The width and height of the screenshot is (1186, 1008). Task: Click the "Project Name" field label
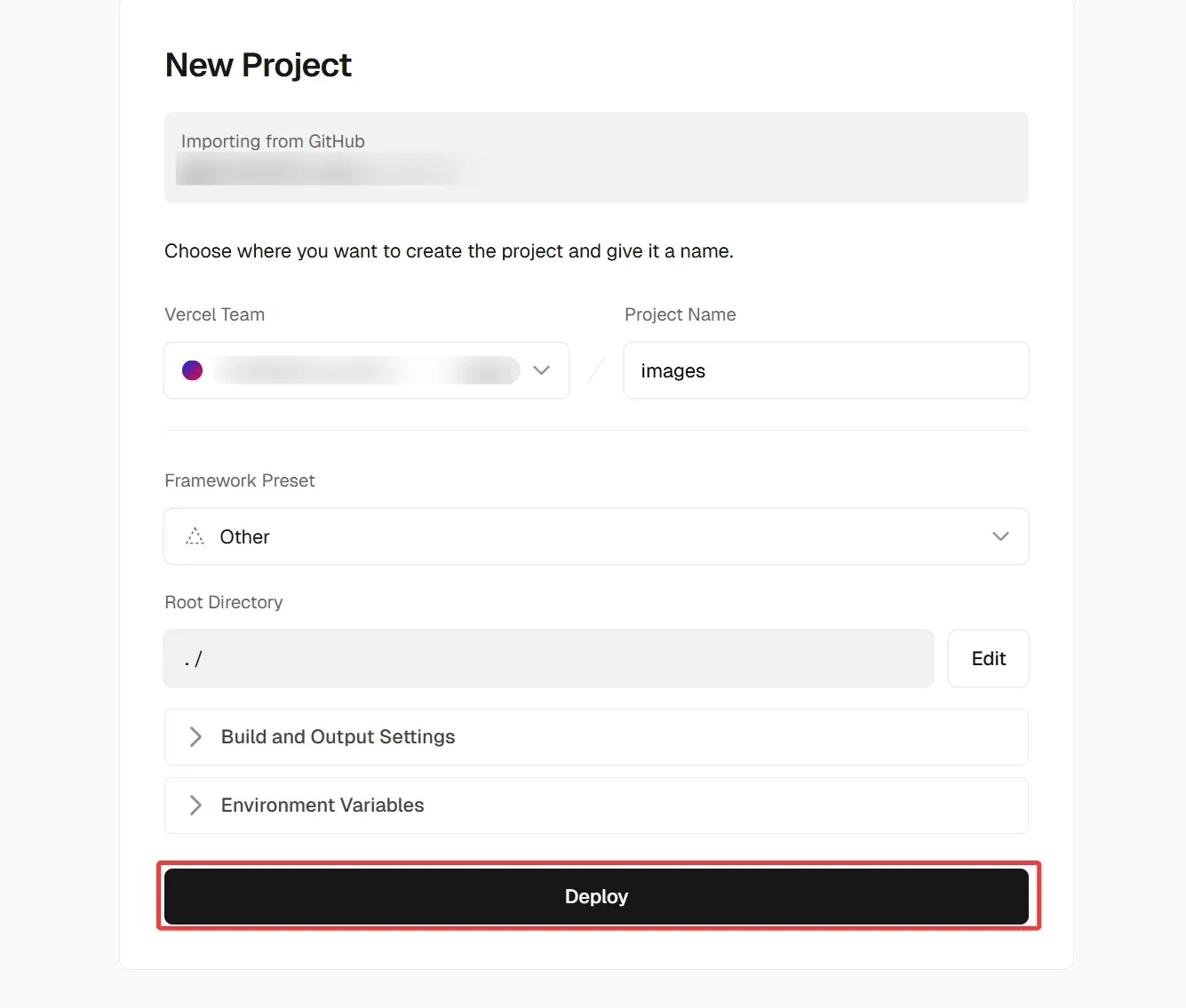[680, 314]
